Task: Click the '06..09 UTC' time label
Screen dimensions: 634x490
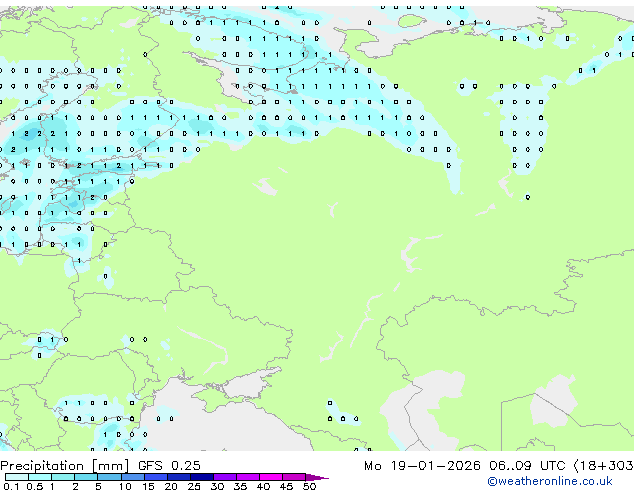Action: coord(527,466)
